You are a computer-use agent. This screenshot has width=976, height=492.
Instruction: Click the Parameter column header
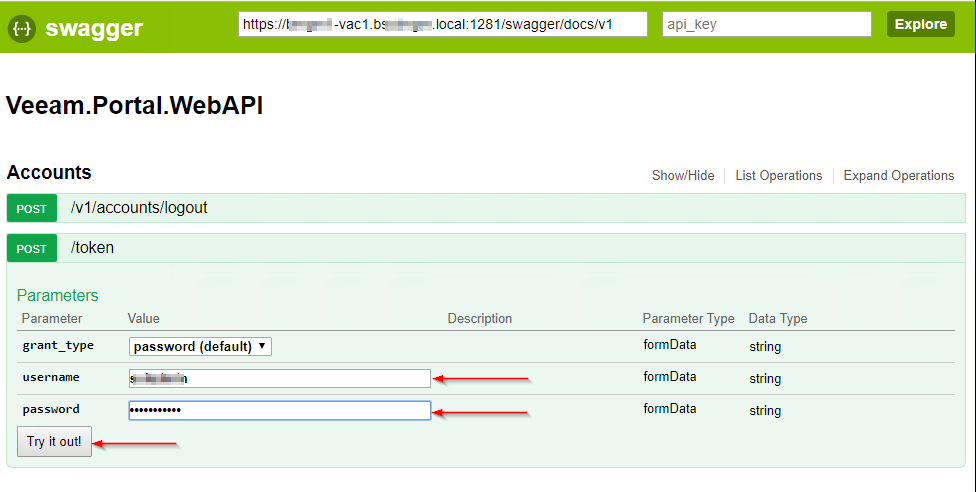tap(52, 318)
